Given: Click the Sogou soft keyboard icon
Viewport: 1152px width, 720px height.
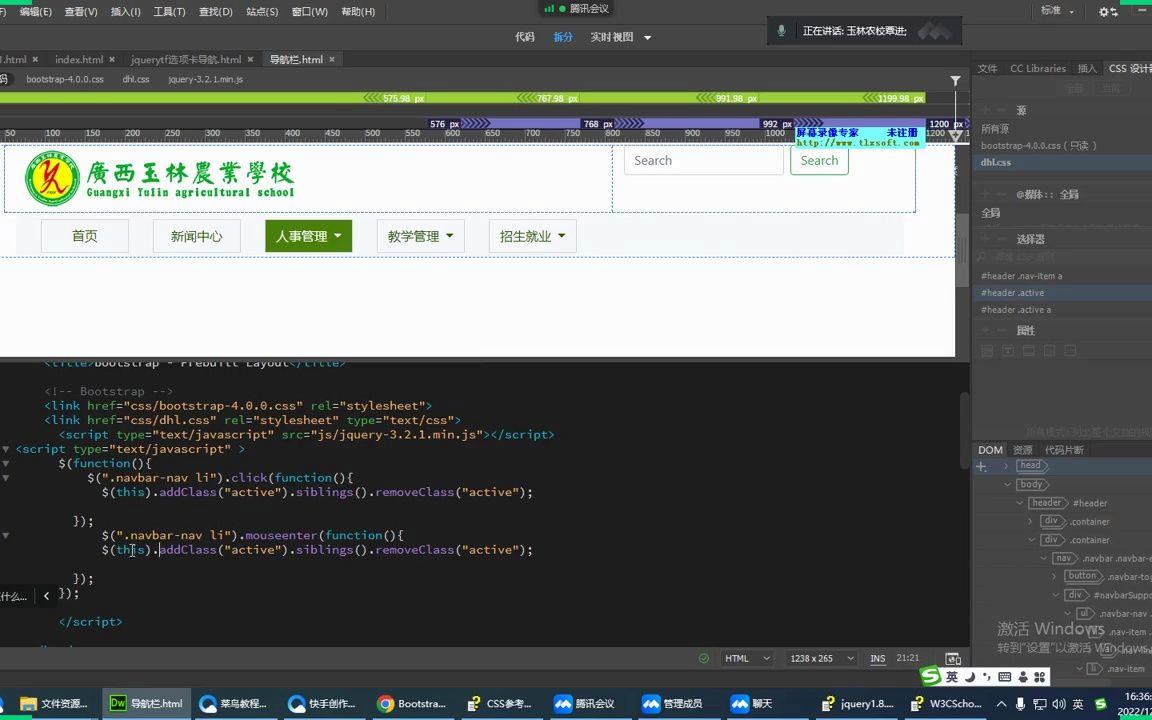Looking at the screenshot, I should [x=1005, y=677].
